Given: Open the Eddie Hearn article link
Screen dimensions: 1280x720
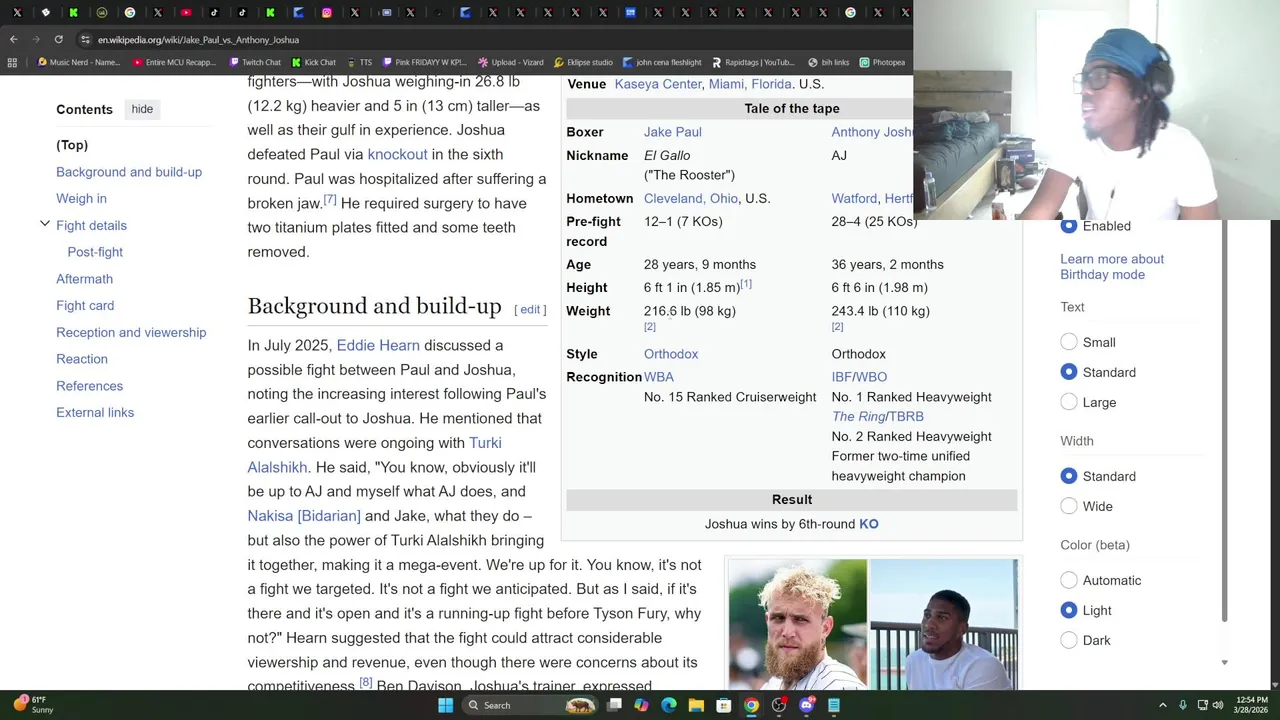Looking at the screenshot, I should coord(378,345).
